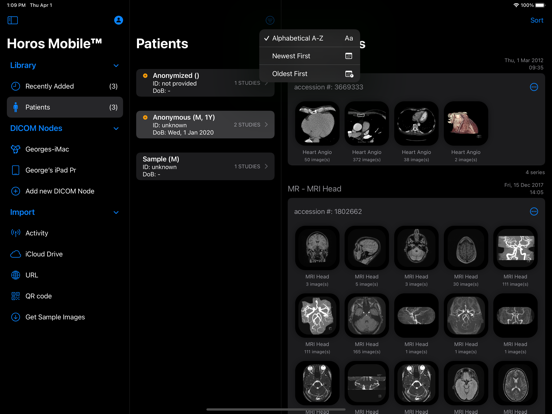Select Newest First sort option
552x414 pixels.
(309, 56)
